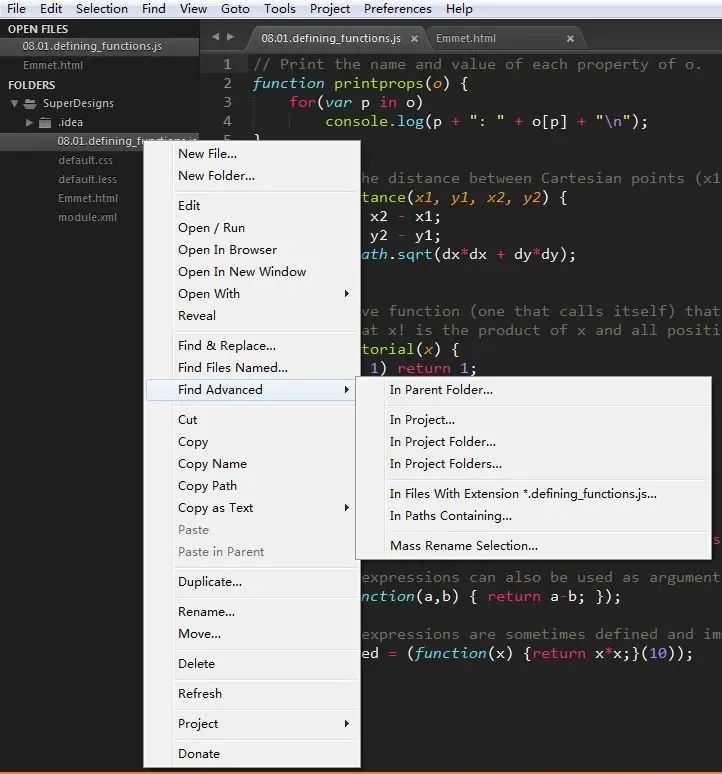Choose Find Files Named...
This screenshot has height=774, width=722.
[x=252, y=367]
